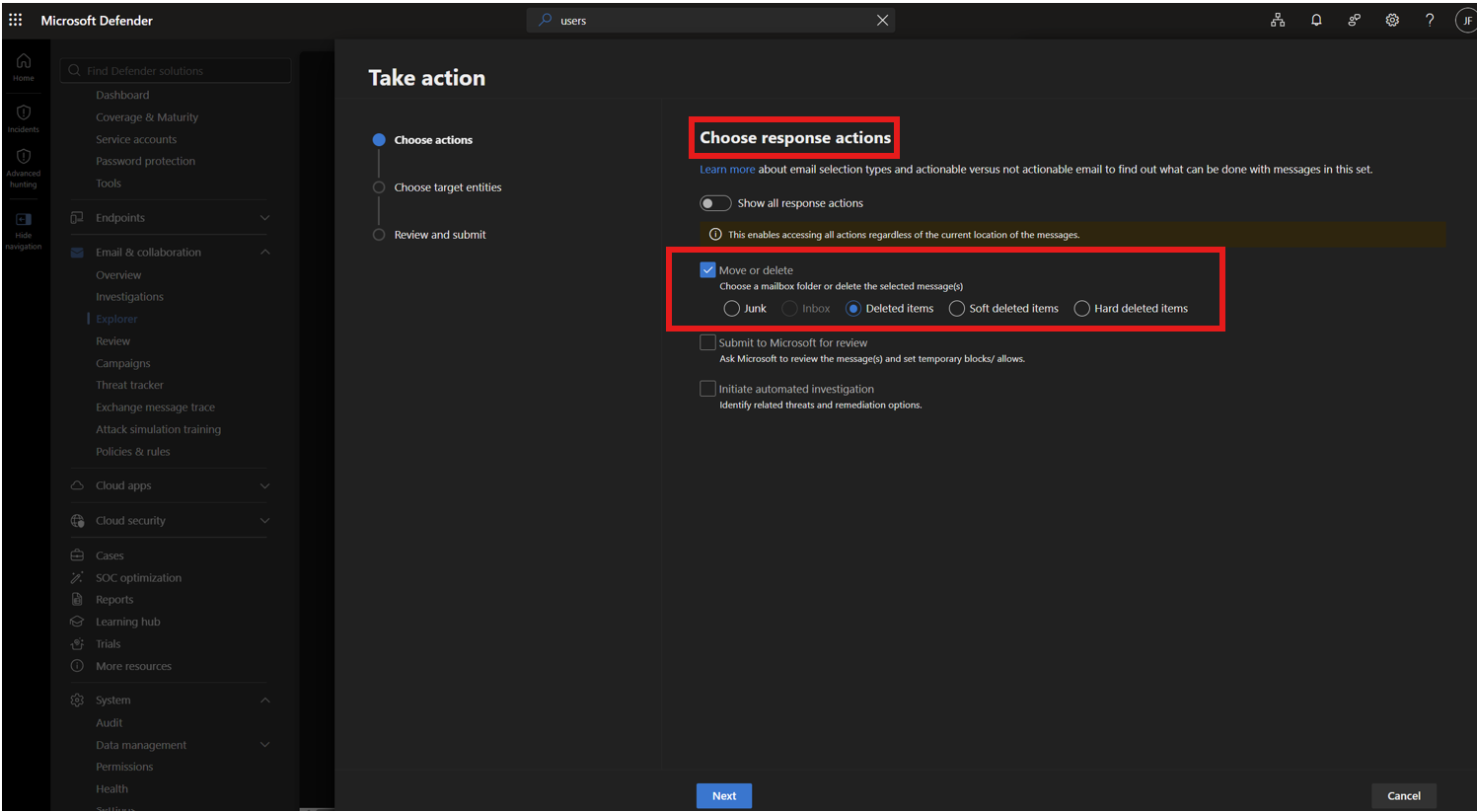Viewport: 1477px width, 812px height.
Task: Open the organization hierarchy icon in header
Action: (x=1278, y=20)
